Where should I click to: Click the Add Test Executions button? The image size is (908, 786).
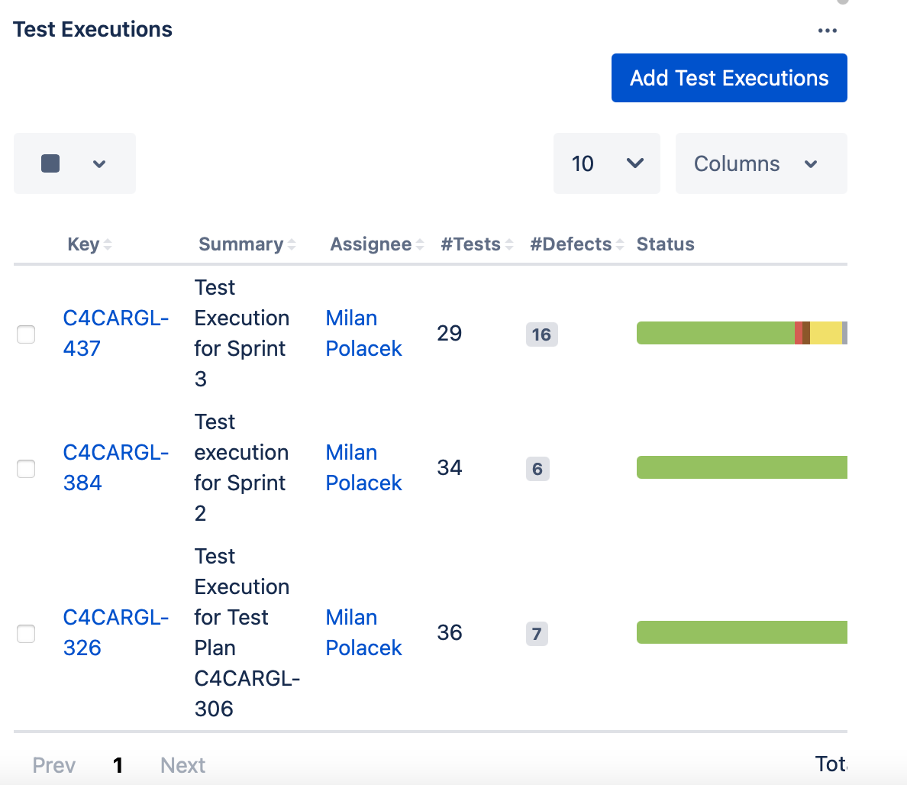pos(729,78)
